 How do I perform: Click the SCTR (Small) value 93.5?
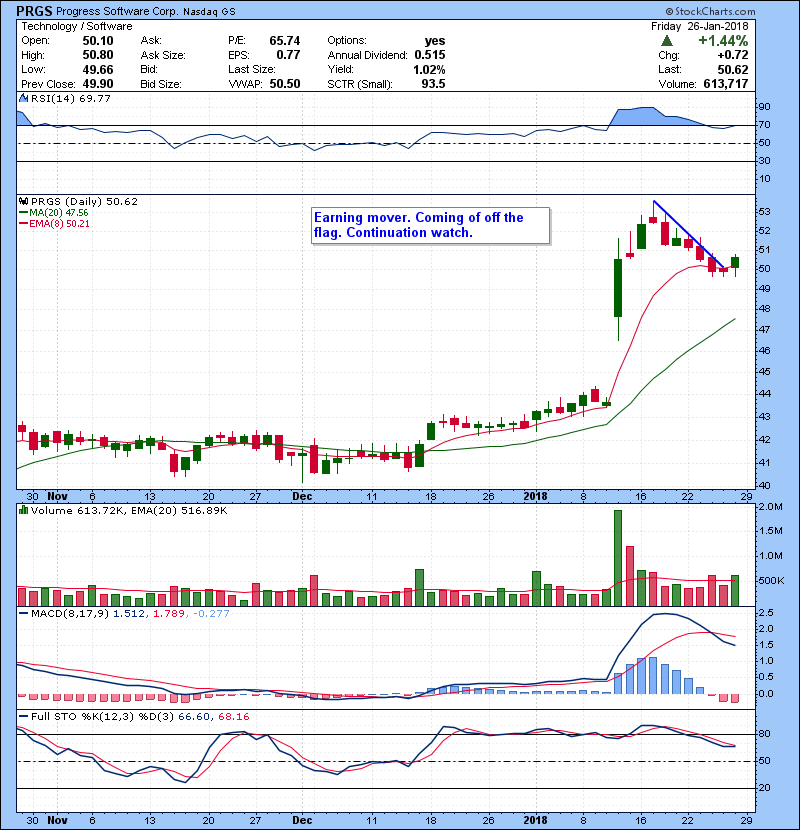(x=434, y=84)
